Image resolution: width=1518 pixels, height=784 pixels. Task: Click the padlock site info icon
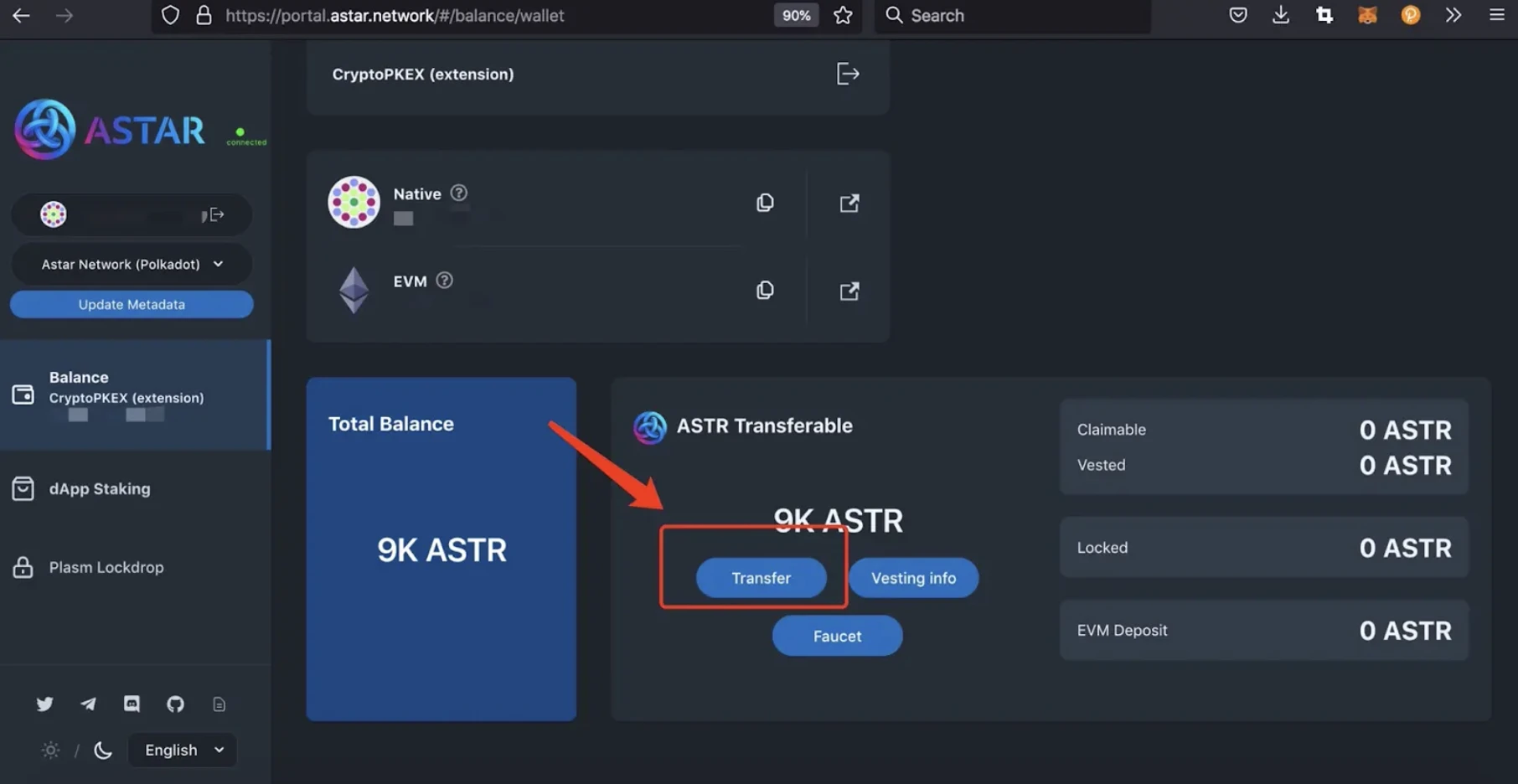[204, 15]
